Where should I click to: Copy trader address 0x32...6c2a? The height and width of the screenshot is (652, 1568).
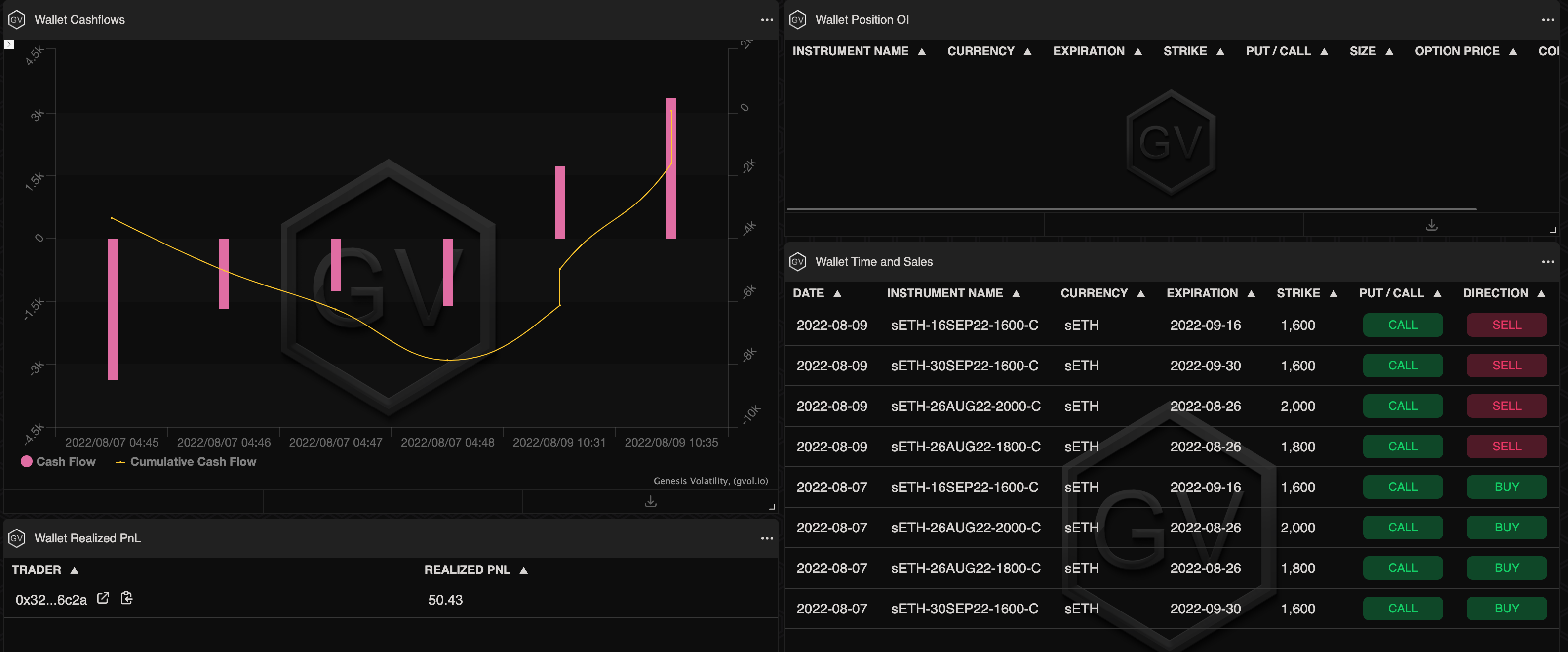click(126, 599)
